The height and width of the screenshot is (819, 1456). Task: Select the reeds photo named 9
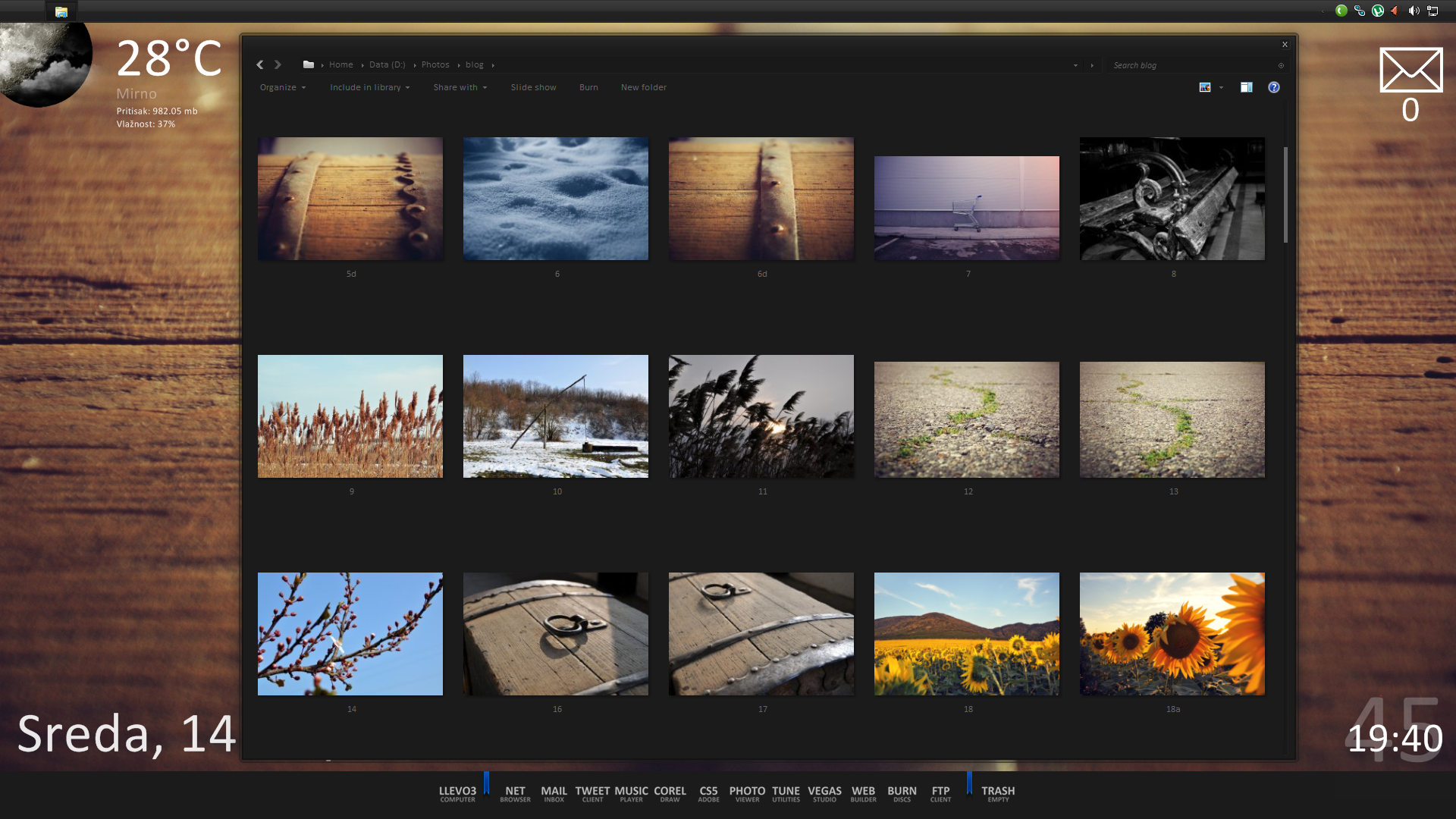tap(350, 416)
